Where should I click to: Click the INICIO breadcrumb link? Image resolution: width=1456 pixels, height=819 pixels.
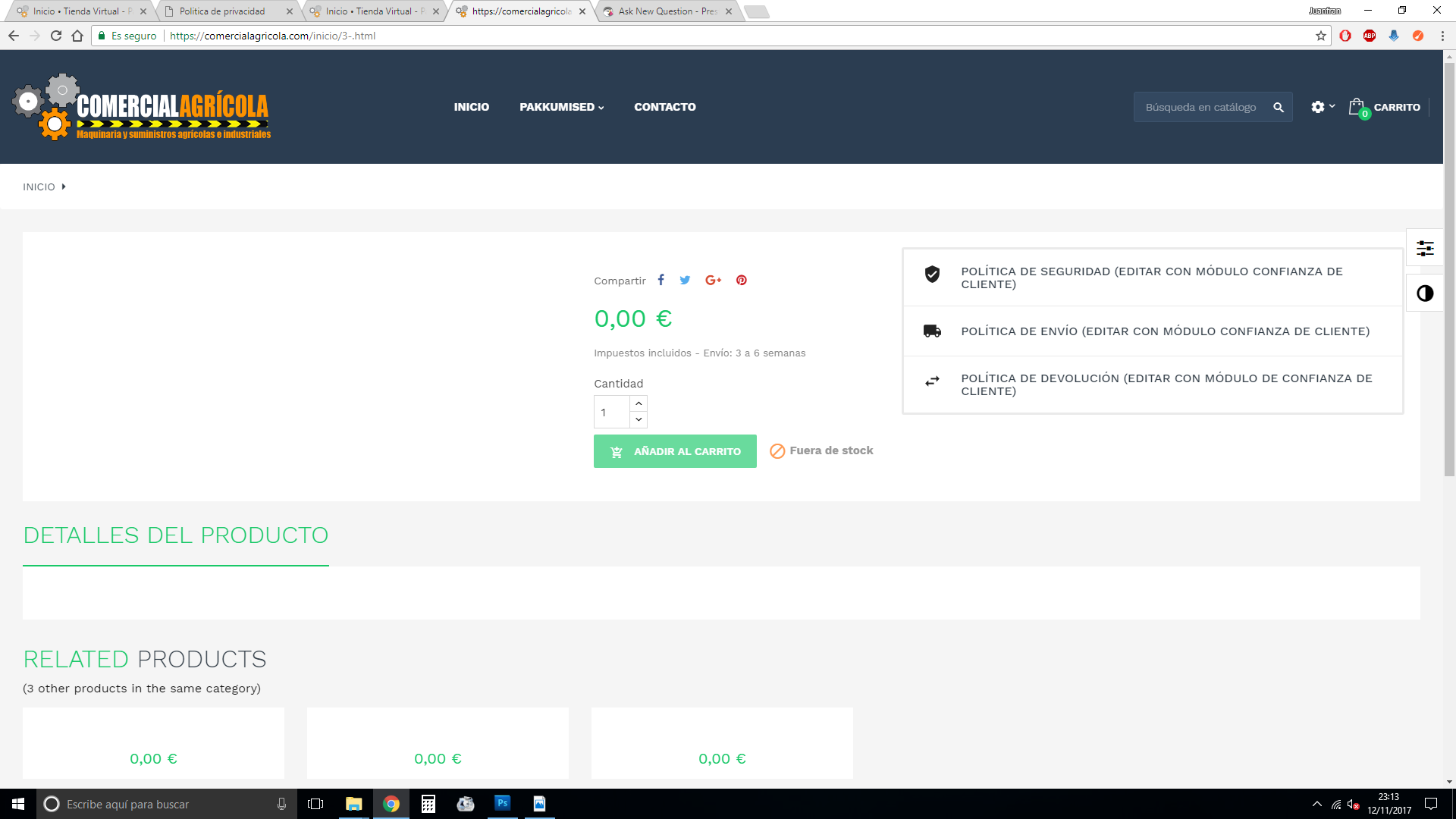[39, 187]
